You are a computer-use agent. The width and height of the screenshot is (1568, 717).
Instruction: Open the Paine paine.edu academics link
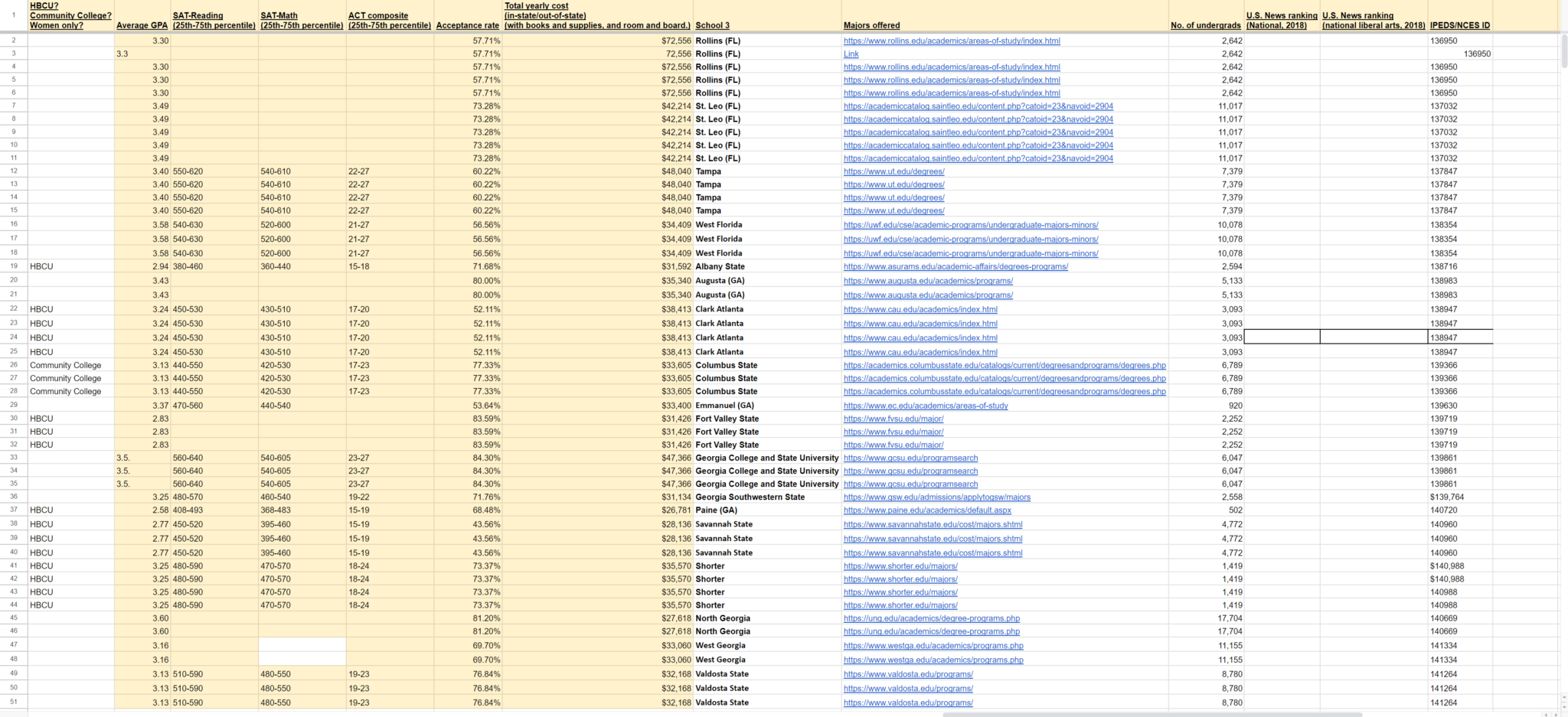[x=927, y=510]
